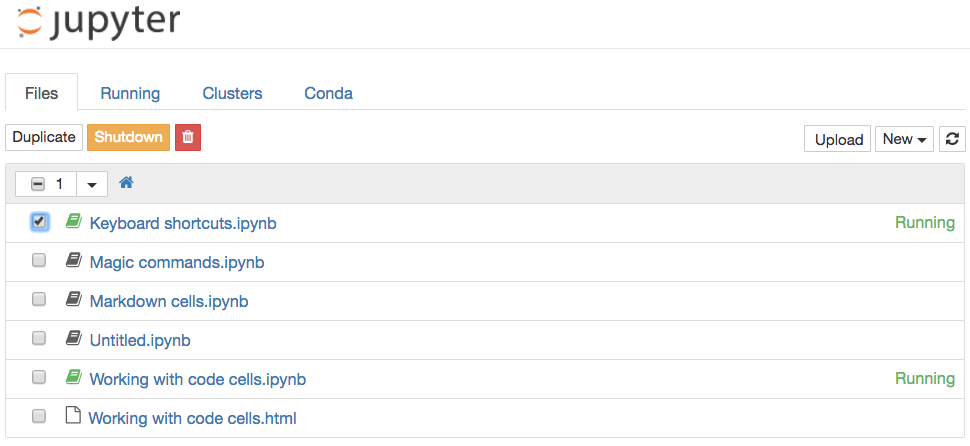Open the Conda tab
The height and width of the screenshot is (446, 970).
(x=328, y=93)
